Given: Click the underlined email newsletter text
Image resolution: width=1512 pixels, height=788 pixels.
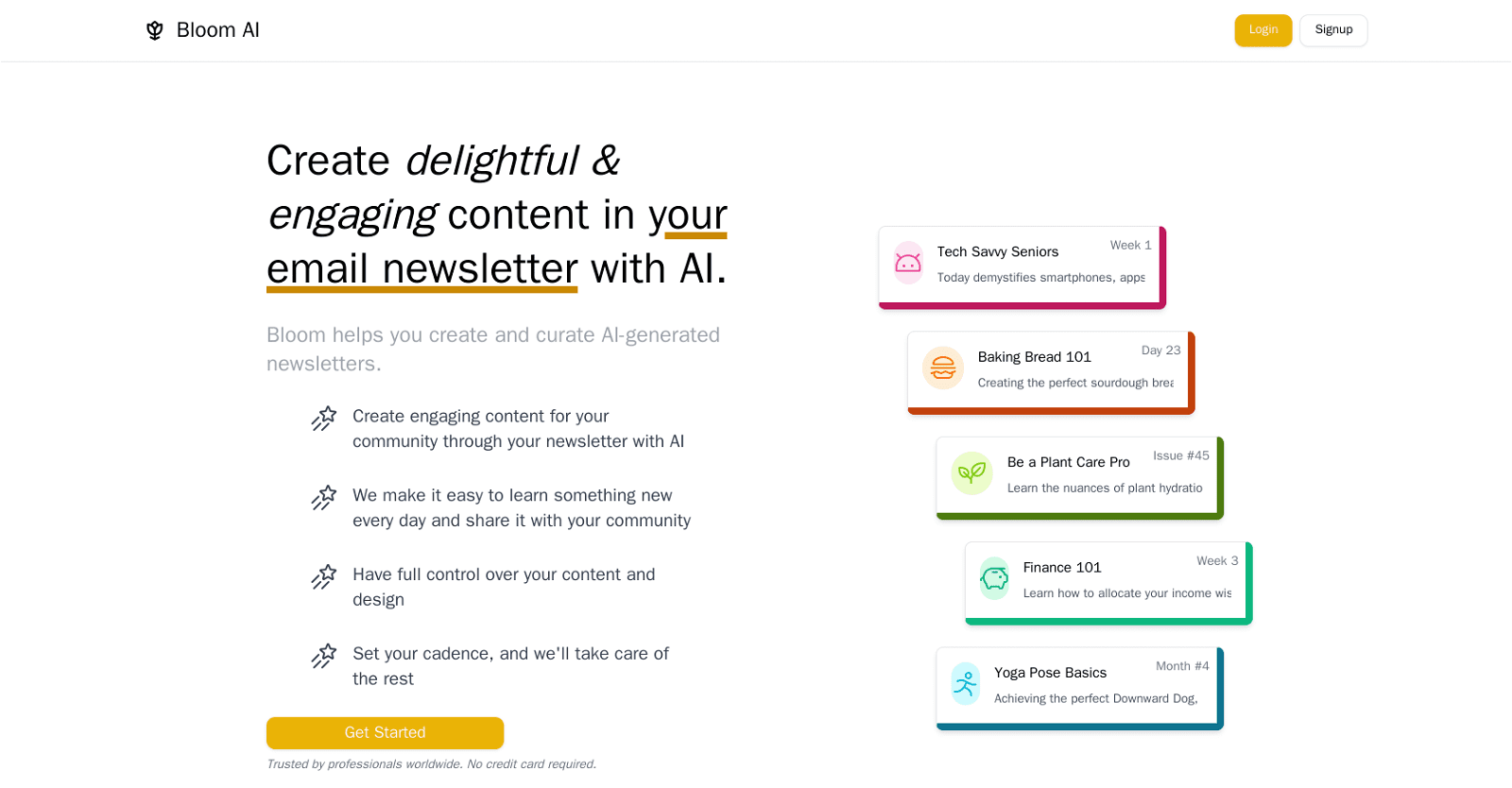Looking at the screenshot, I should pyautogui.click(x=421, y=269).
